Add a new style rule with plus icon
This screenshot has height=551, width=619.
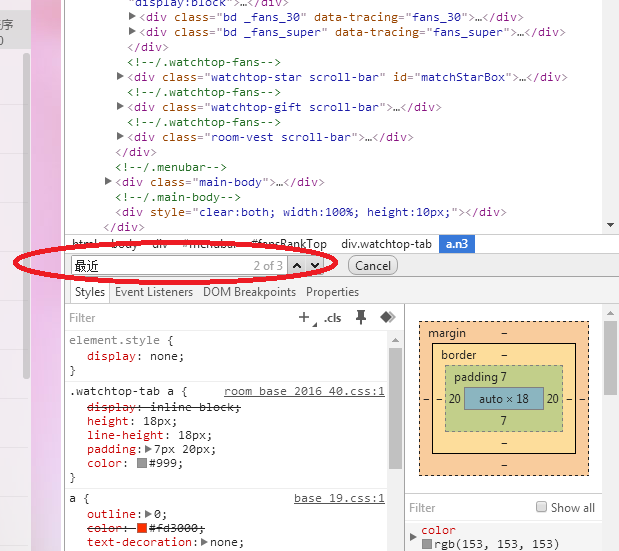tap(304, 317)
